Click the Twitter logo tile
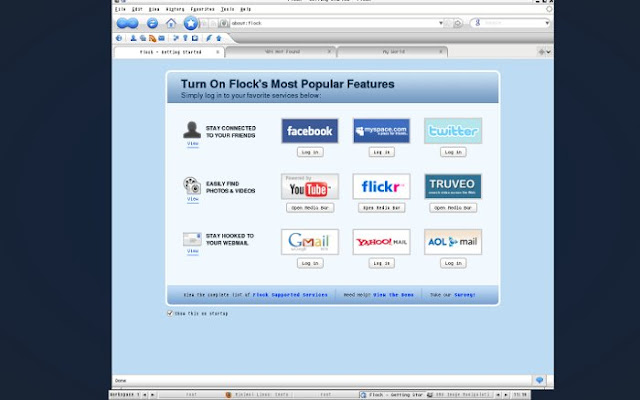Viewport: 640px width, 400px height. tap(453, 131)
